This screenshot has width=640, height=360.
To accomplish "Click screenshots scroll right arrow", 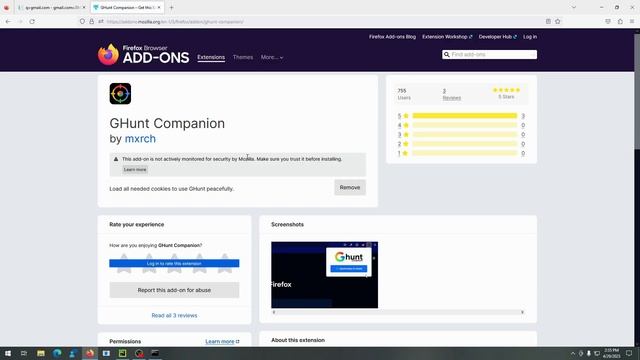I will point(522,312).
